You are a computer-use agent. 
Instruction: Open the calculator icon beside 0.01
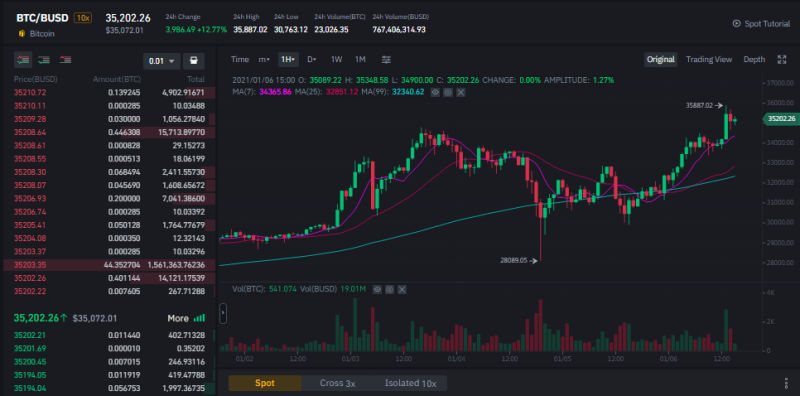pyautogui.click(x=194, y=61)
